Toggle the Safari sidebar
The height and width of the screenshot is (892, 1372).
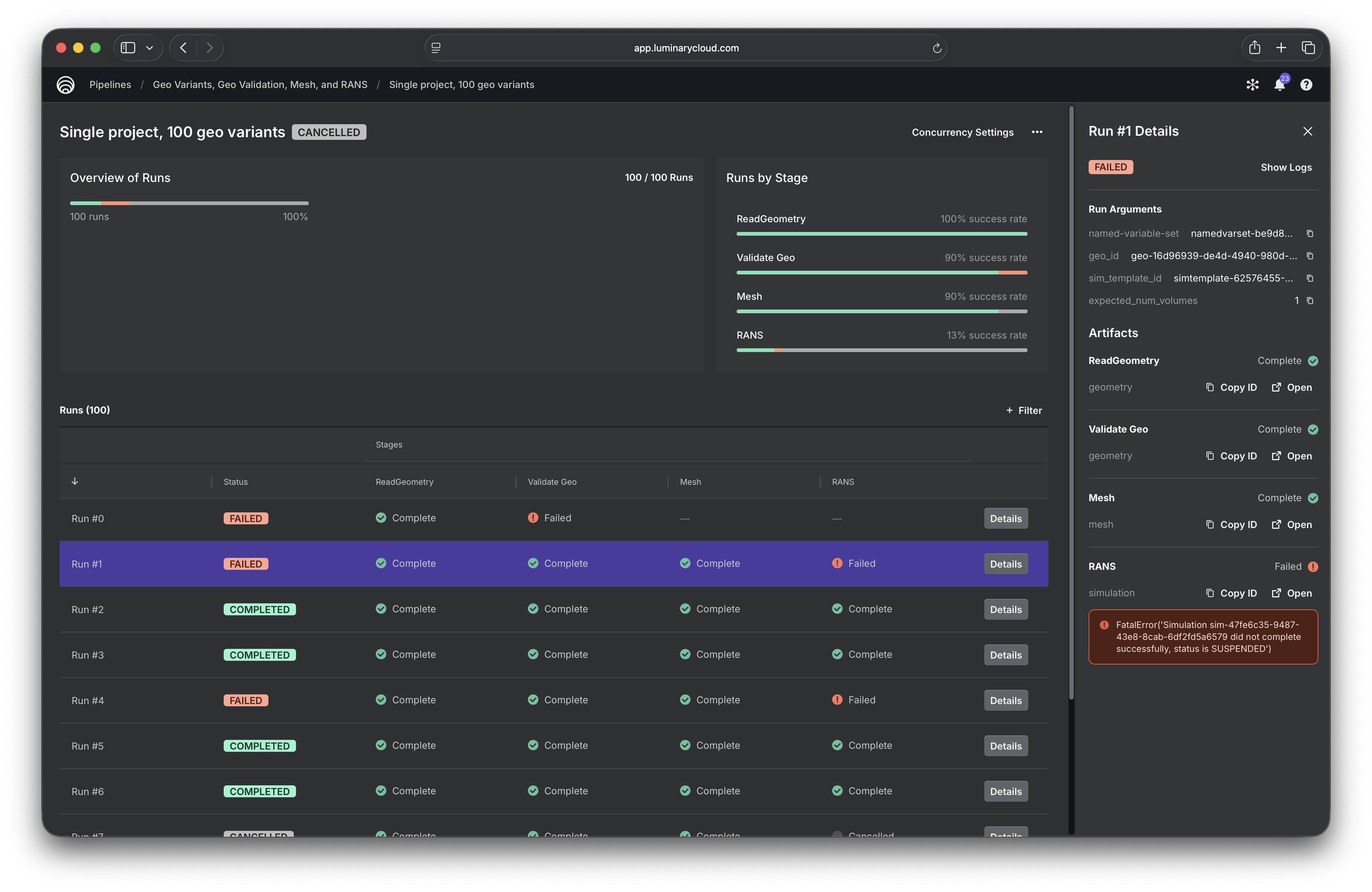click(x=128, y=47)
